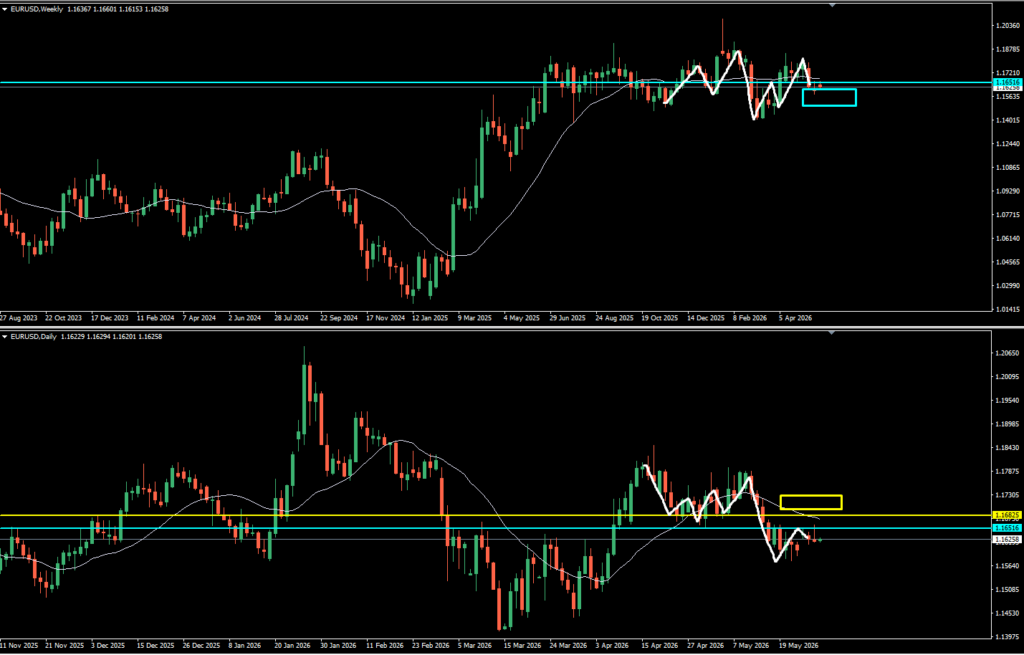This screenshot has width=1024, height=655.
Task: Click the 8 Feb 2026 date on Weekly timeline
Action: pos(750,319)
